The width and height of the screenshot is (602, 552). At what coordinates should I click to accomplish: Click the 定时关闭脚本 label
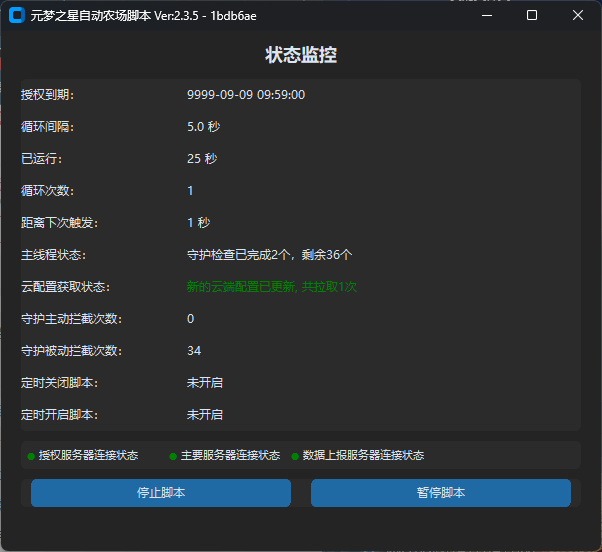pyautogui.click(x=60, y=383)
